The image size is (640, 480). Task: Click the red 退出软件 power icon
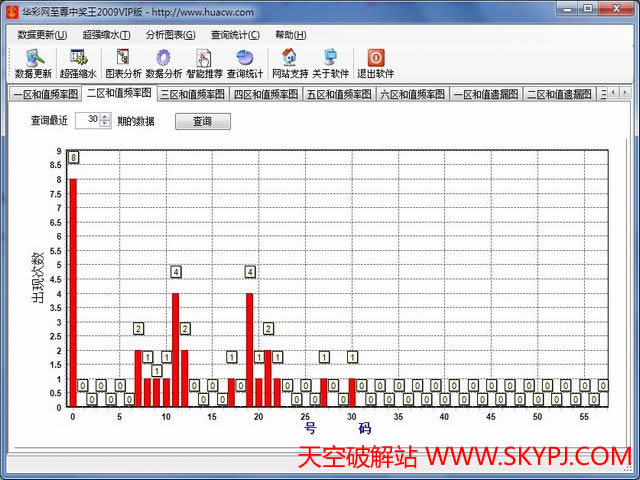(376, 63)
